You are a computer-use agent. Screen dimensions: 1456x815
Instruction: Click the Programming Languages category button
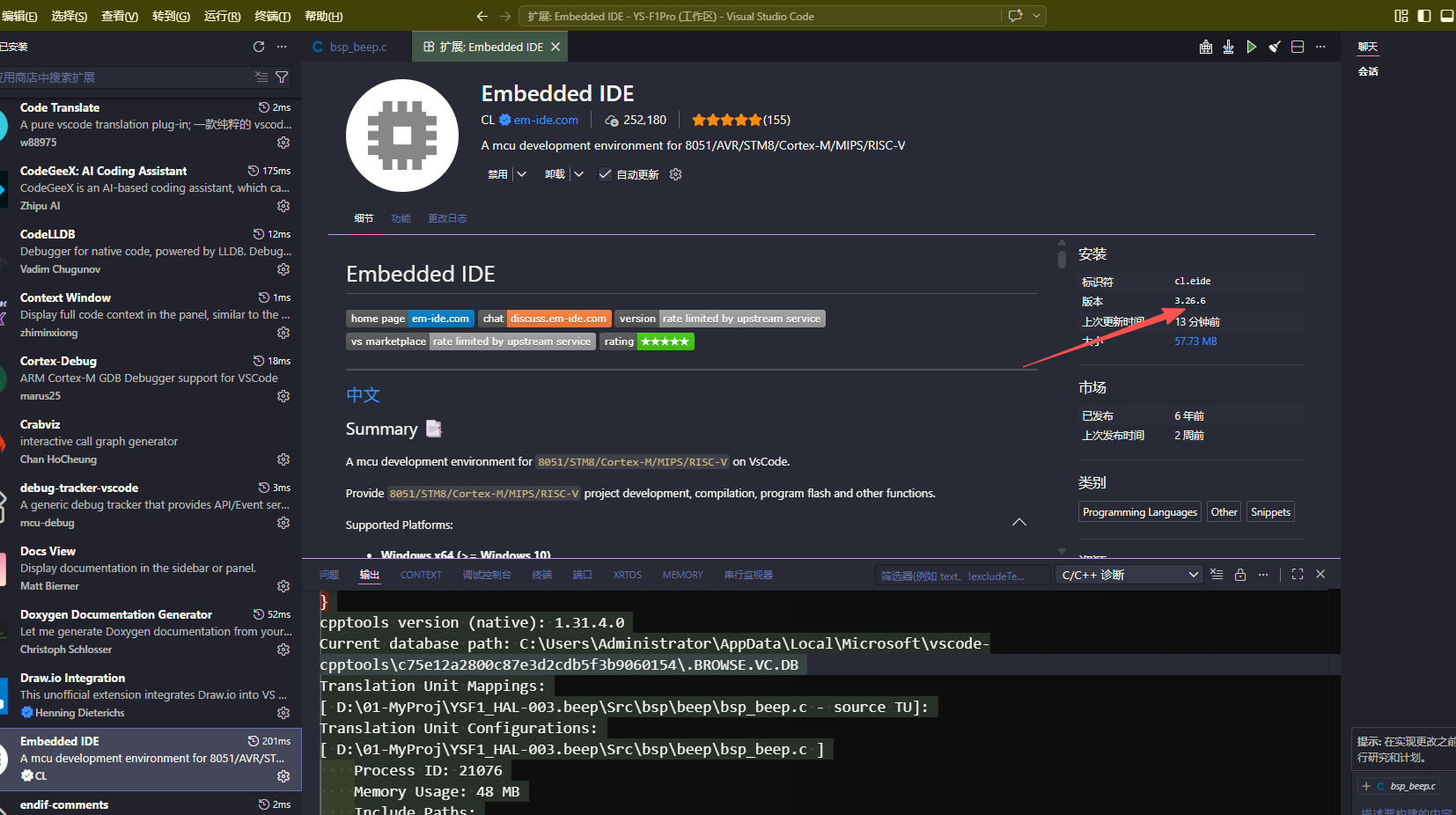click(1140, 512)
